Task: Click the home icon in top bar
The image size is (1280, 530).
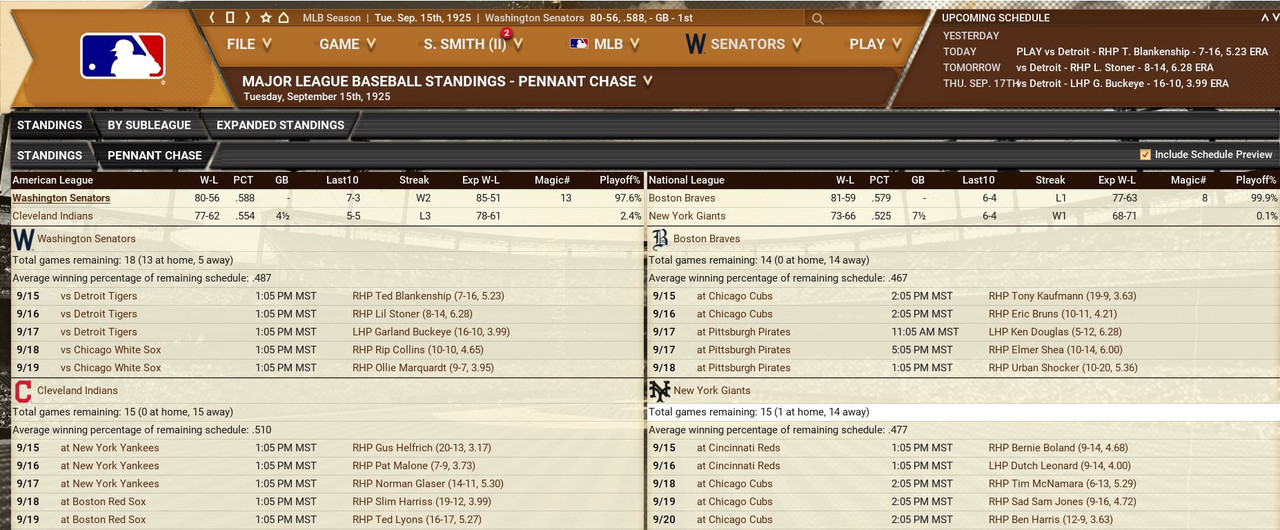Action: tap(284, 18)
